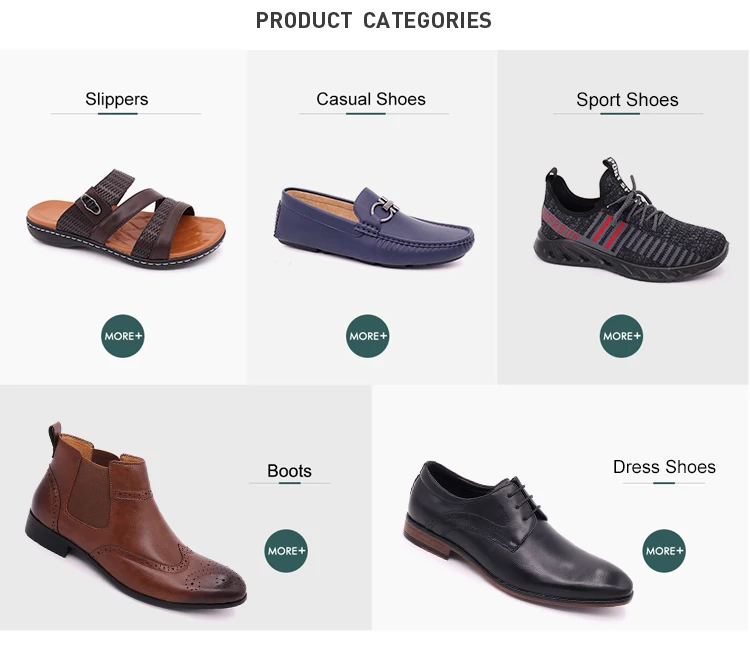
Task: Click the PRODUCT CATEGORIES heading
Action: coord(374,21)
